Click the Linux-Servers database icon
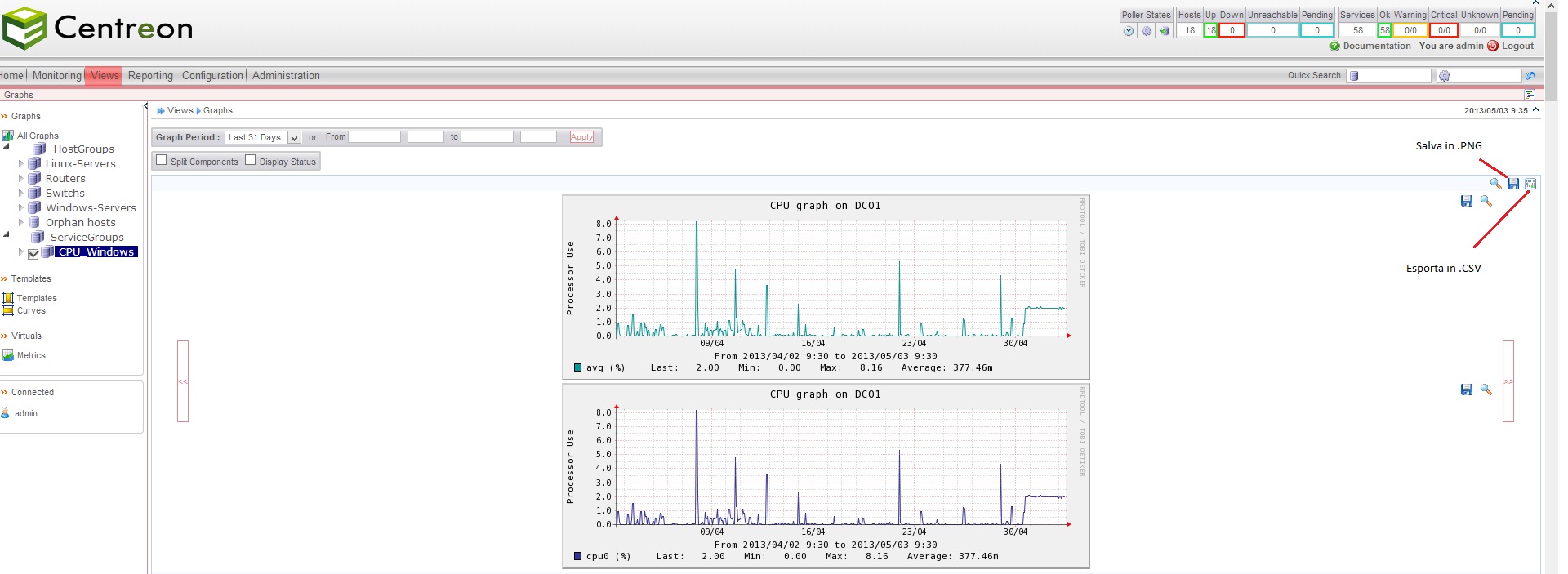The image size is (1568, 574). pos(34,163)
